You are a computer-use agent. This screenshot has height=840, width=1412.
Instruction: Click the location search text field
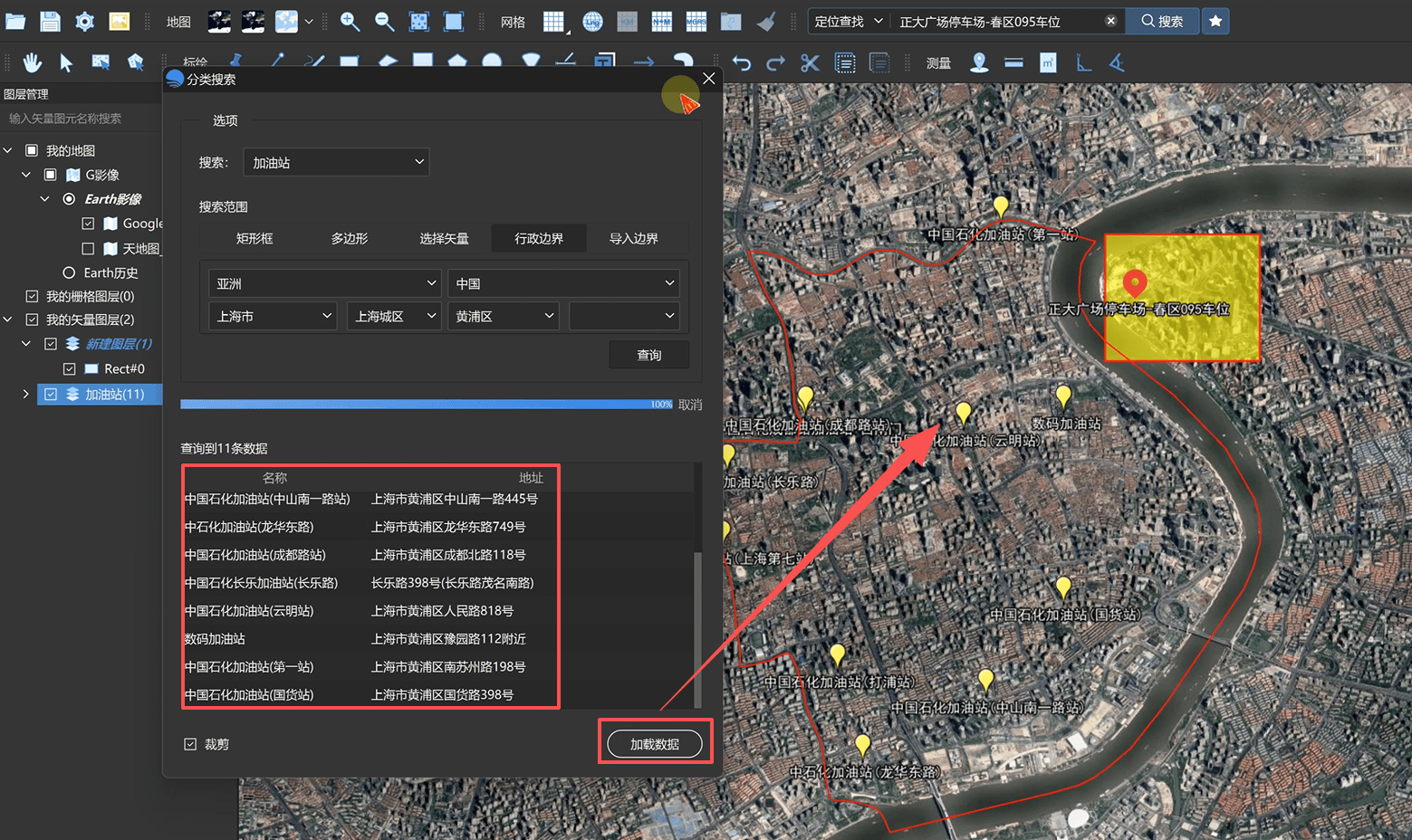pyautogui.click(x=999, y=21)
